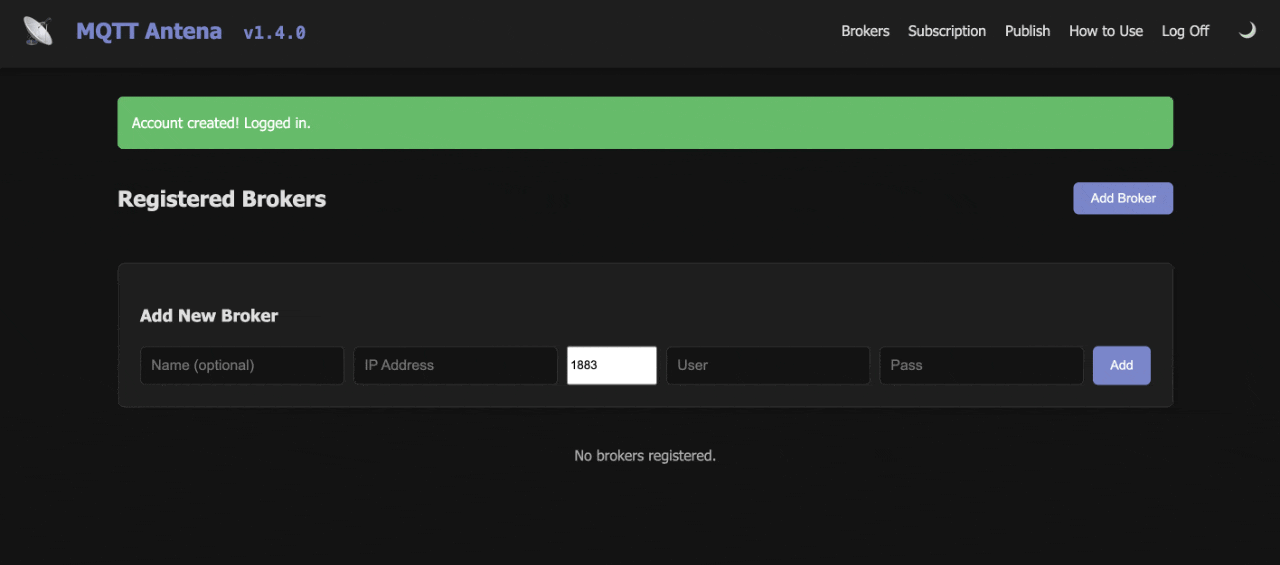
Task: Log Off from the account
Action: [1185, 31]
